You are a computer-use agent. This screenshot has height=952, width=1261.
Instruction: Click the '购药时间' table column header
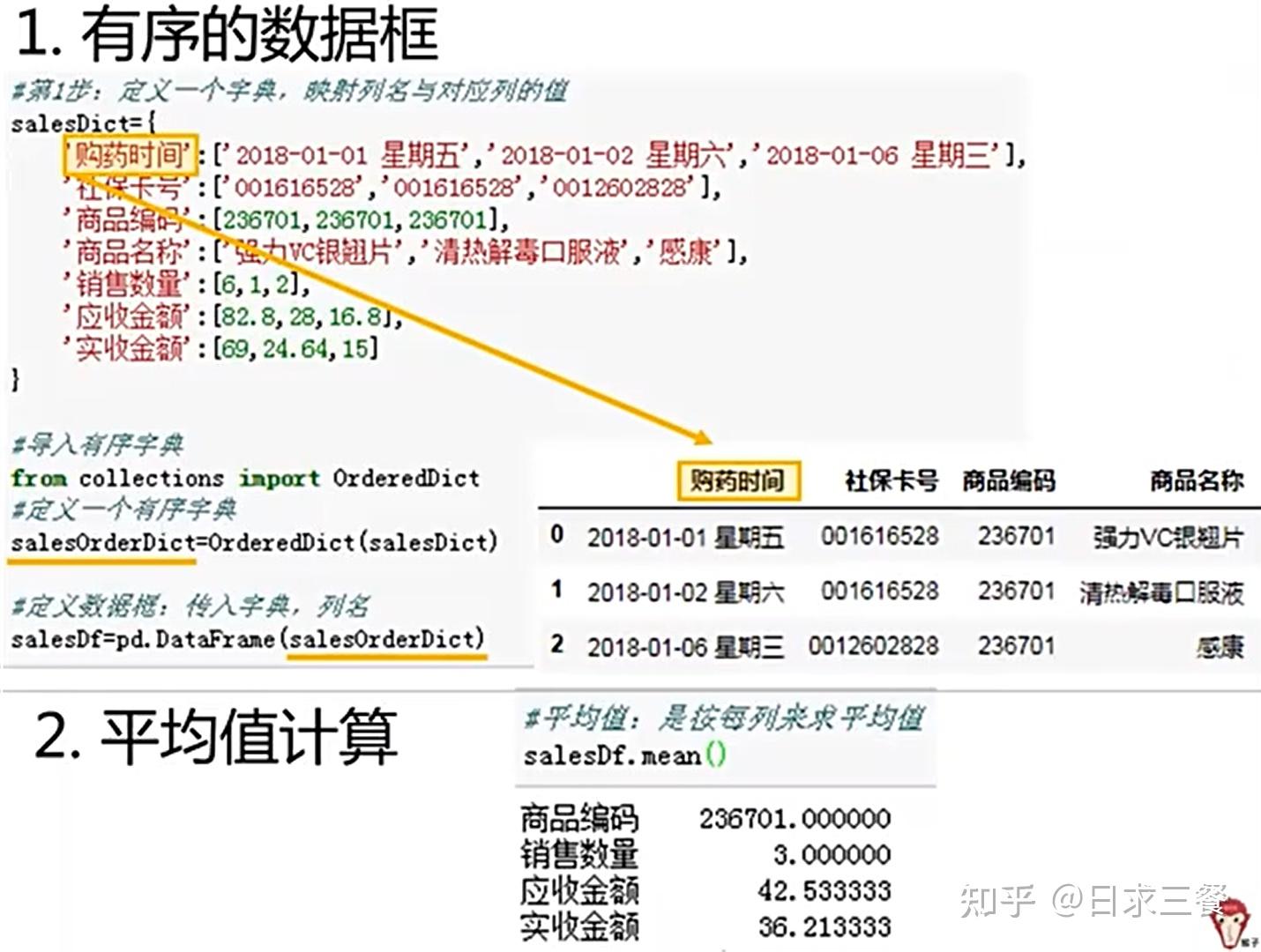[738, 480]
